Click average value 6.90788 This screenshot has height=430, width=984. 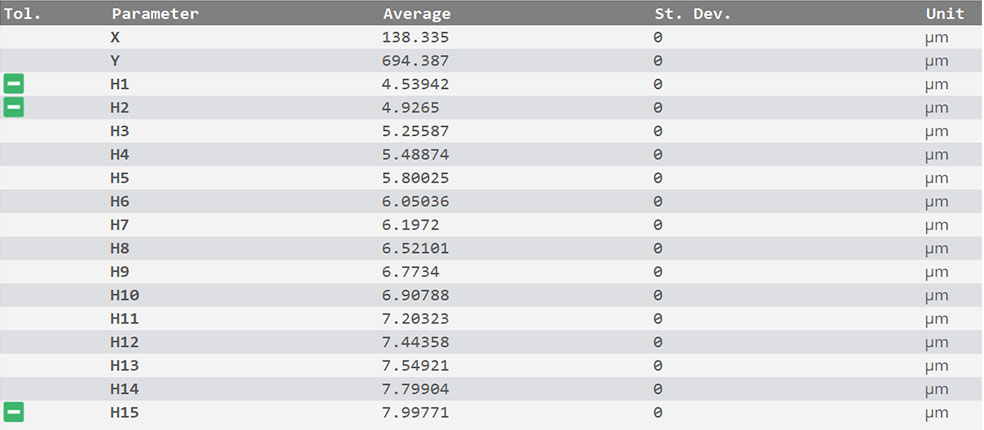415,295
